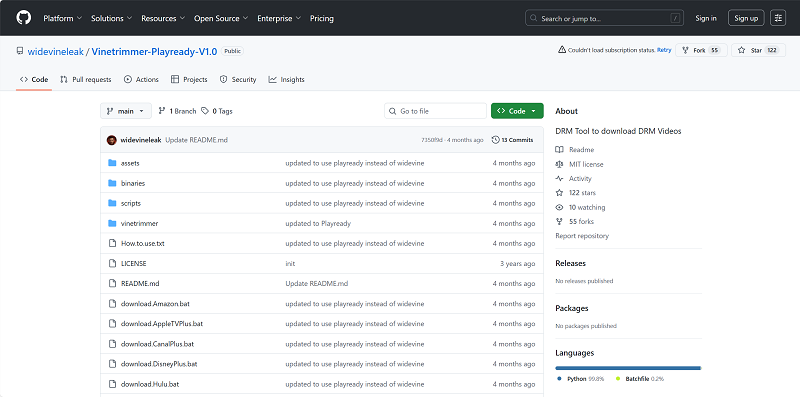Open download.Amazon.bat file
This screenshot has height=397, width=800.
pos(155,304)
